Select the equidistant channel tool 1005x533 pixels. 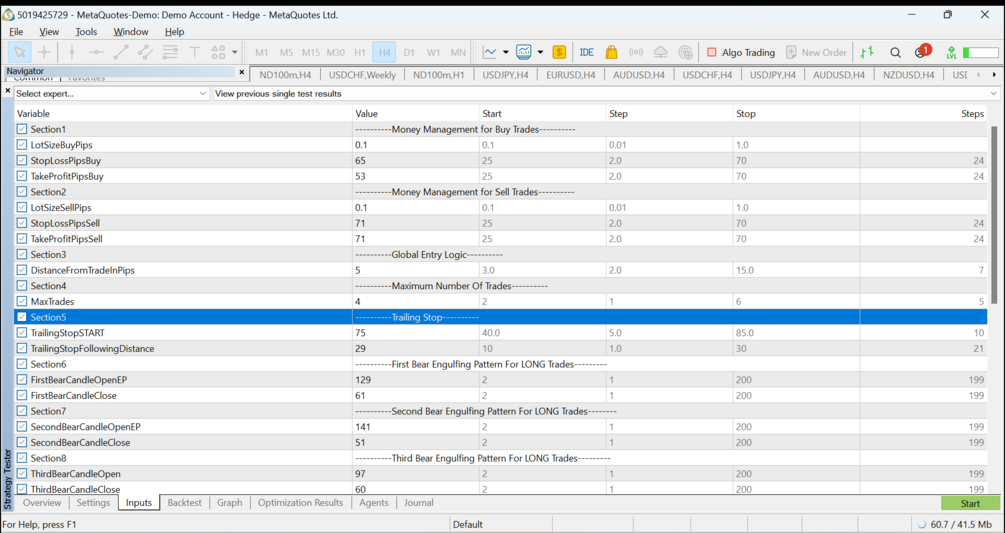click(x=145, y=53)
